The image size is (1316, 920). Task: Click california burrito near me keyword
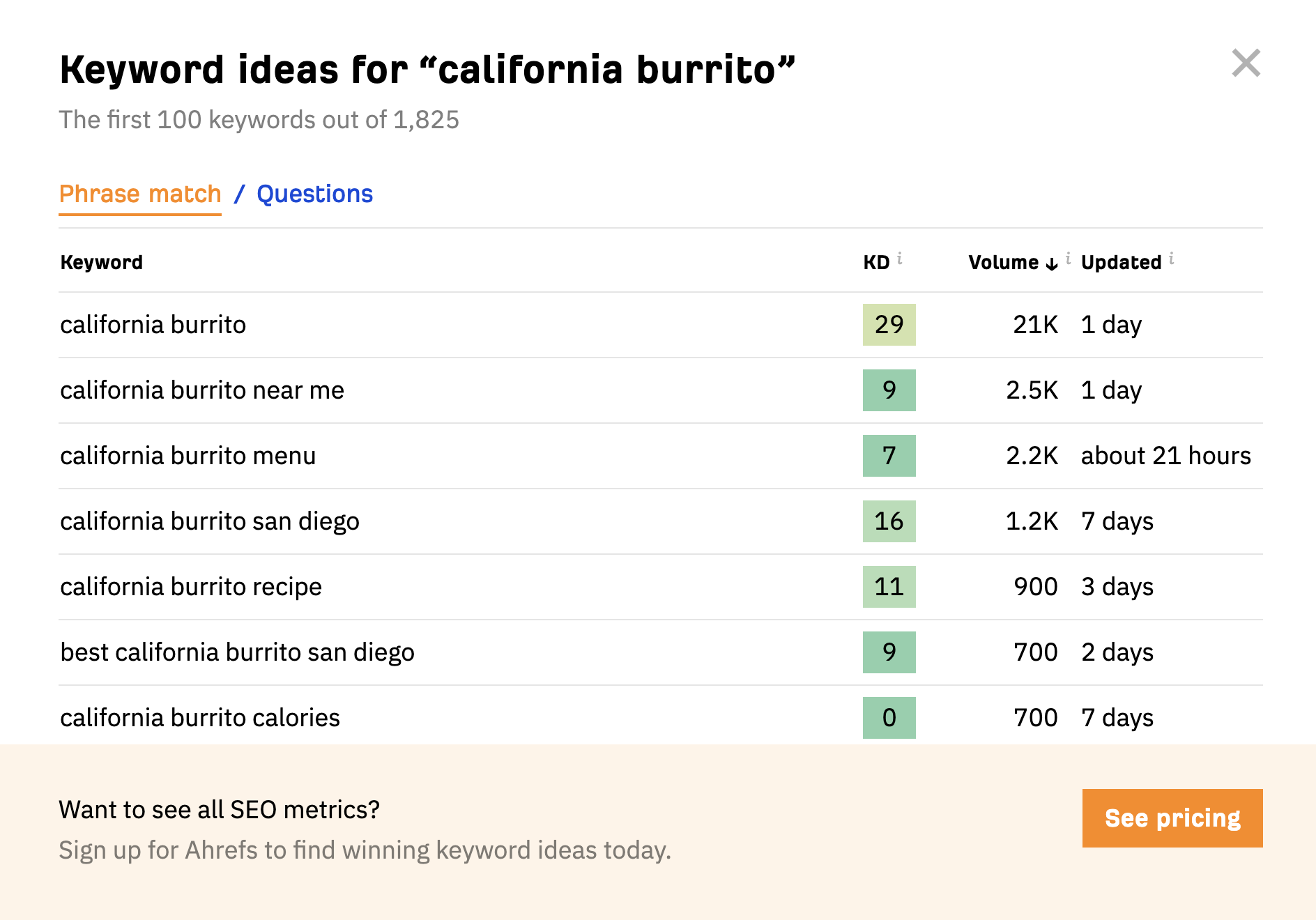tap(202, 390)
